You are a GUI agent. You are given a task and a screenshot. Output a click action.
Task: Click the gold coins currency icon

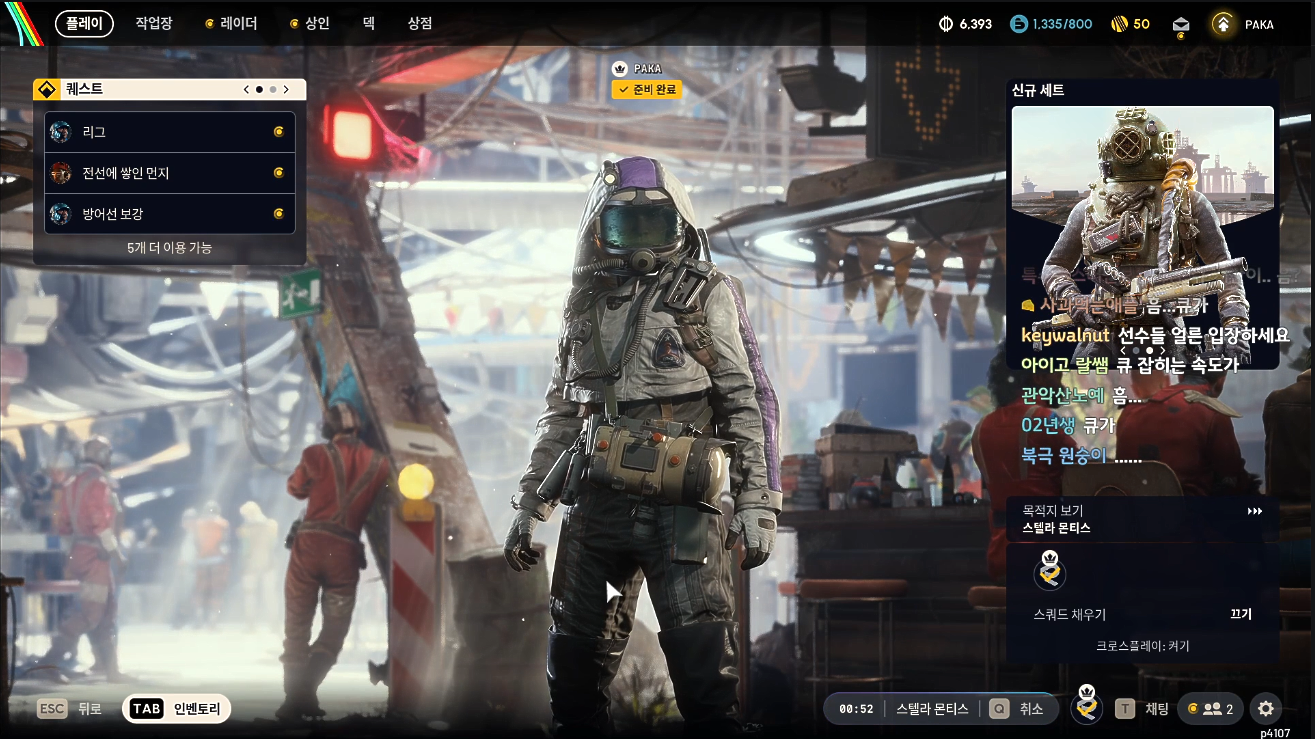tap(1120, 24)
